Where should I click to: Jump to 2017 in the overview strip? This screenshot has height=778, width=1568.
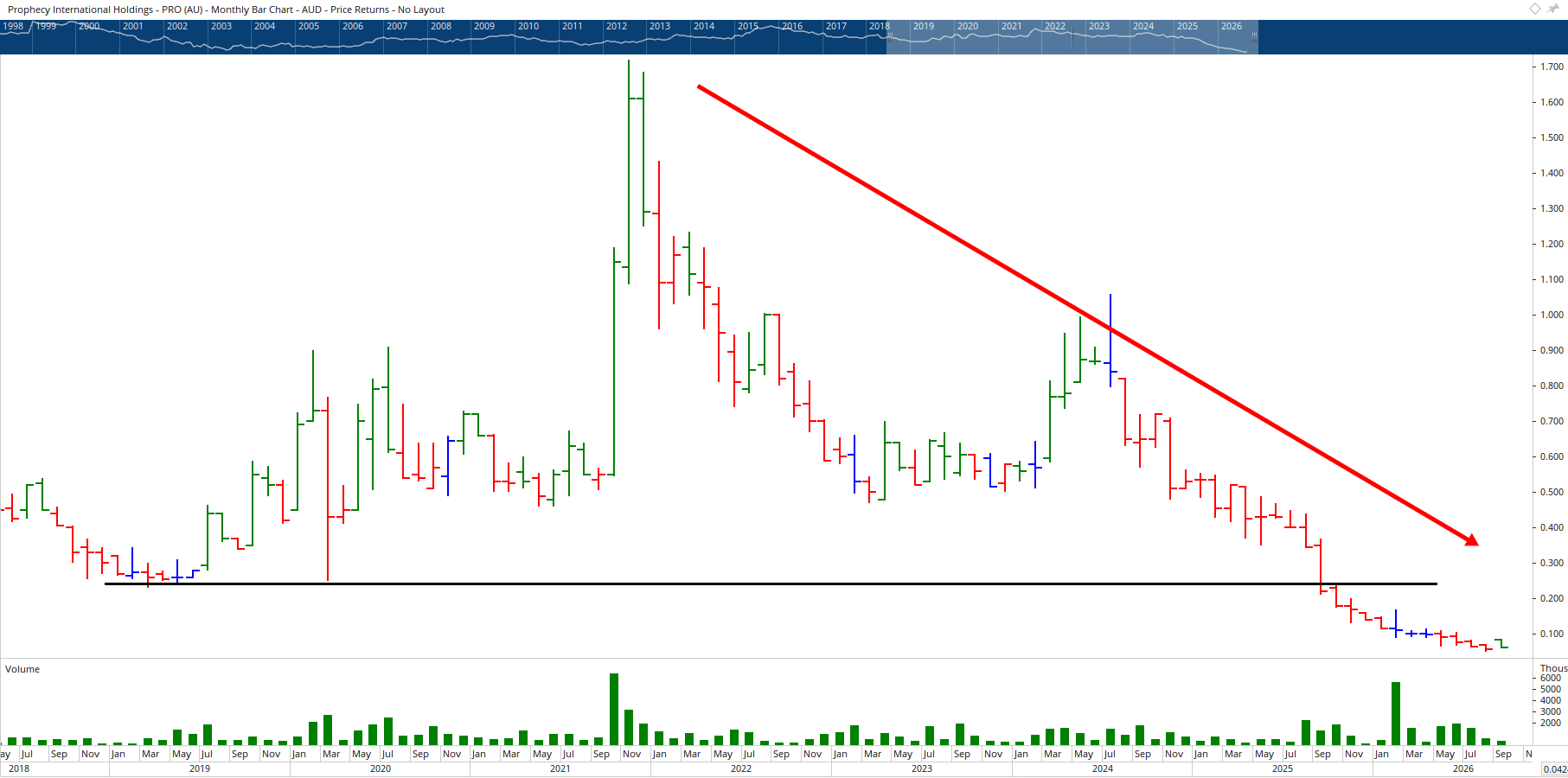pyautogui.click(x=836, y=26)
